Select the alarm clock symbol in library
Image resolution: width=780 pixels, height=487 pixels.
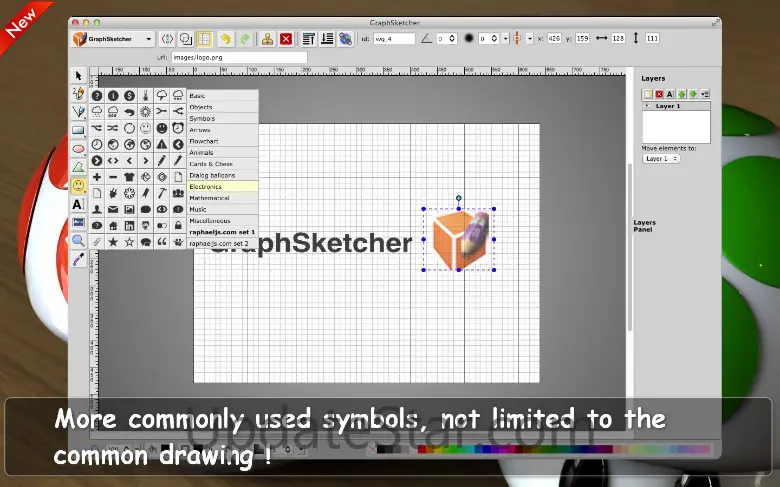coord(177,128)
